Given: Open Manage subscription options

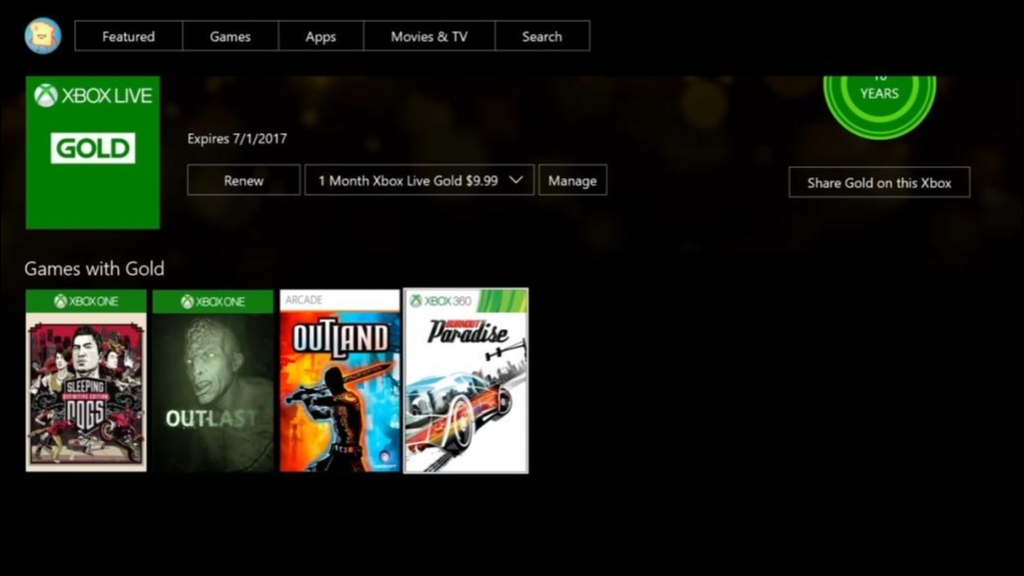Looking at the screenshot, I should 572,180.
